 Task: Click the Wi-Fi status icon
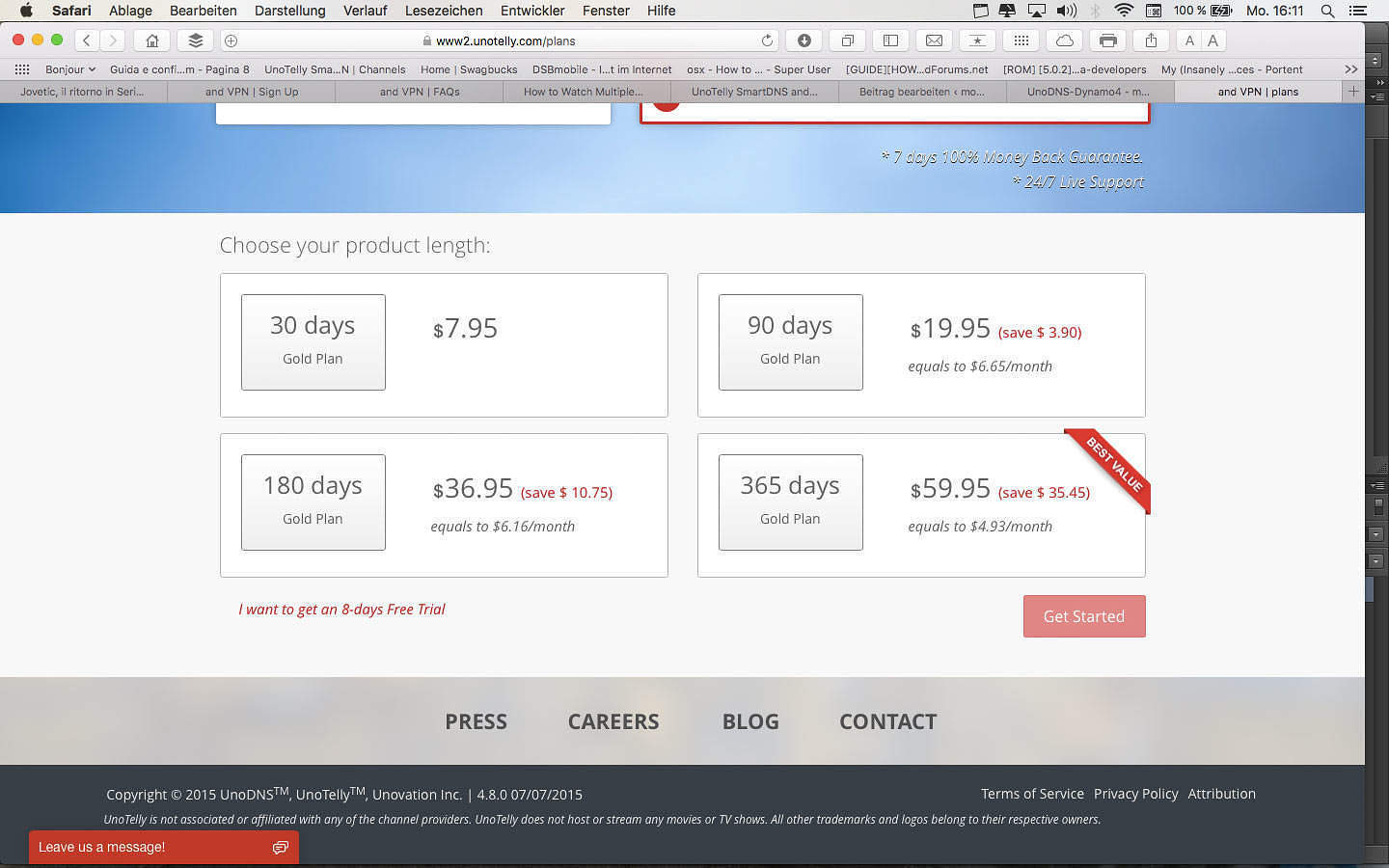(x=1124, y=11)
